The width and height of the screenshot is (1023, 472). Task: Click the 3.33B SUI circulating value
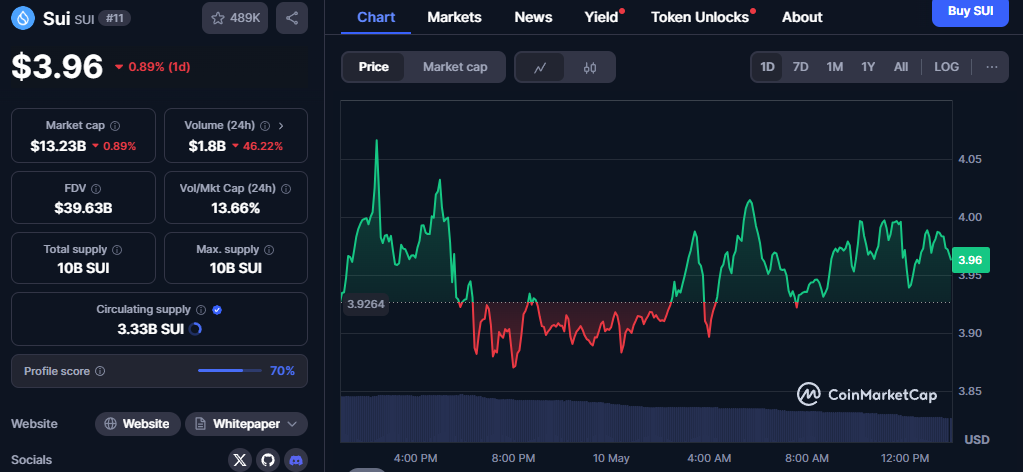point(151,329)
